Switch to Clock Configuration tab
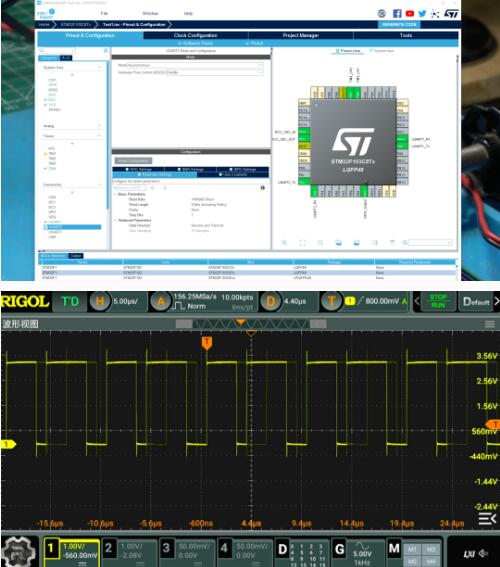The image size is (500, 567). [x=196, y=35]
